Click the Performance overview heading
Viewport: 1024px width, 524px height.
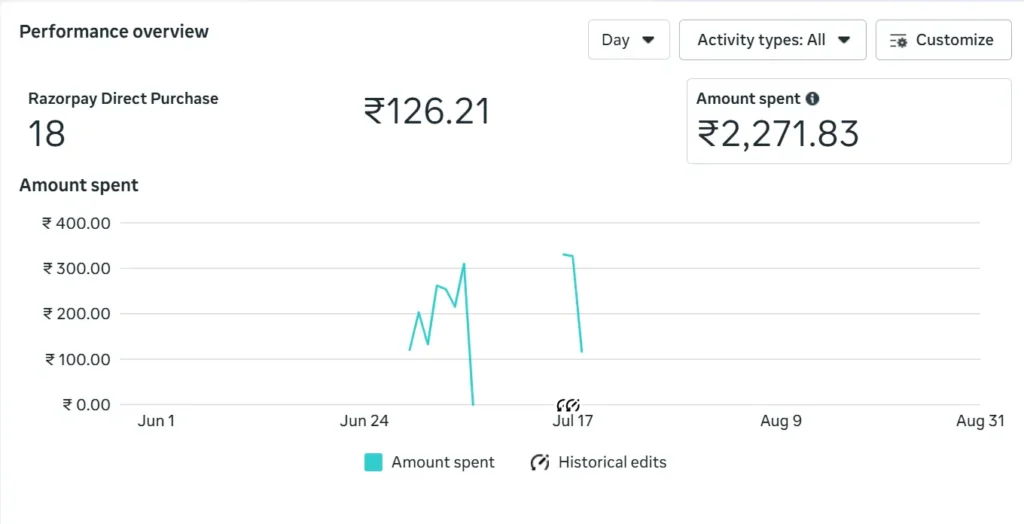(x=114, y=31)
